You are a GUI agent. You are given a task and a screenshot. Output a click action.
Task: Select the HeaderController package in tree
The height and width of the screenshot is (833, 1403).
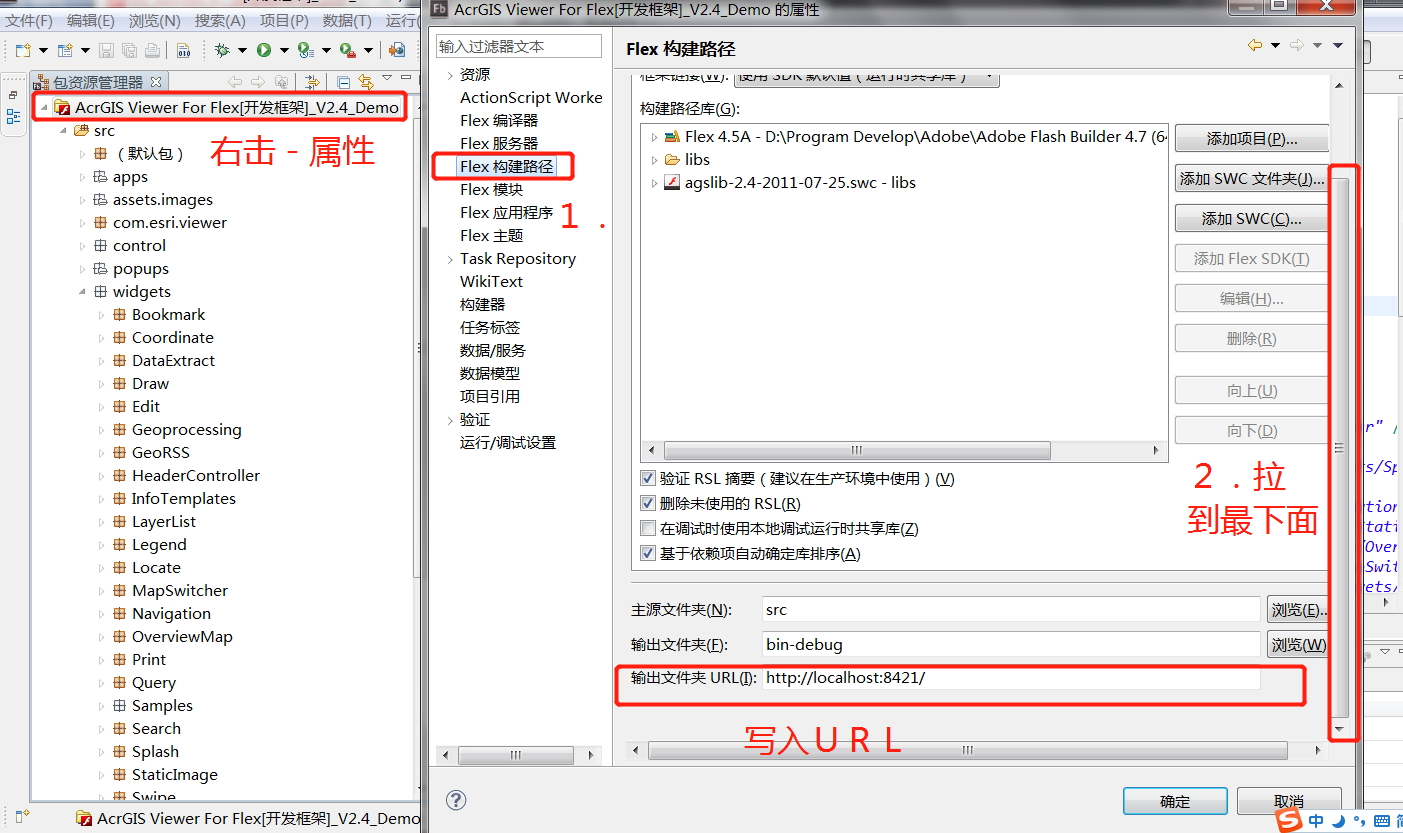[x=196, y=476]
